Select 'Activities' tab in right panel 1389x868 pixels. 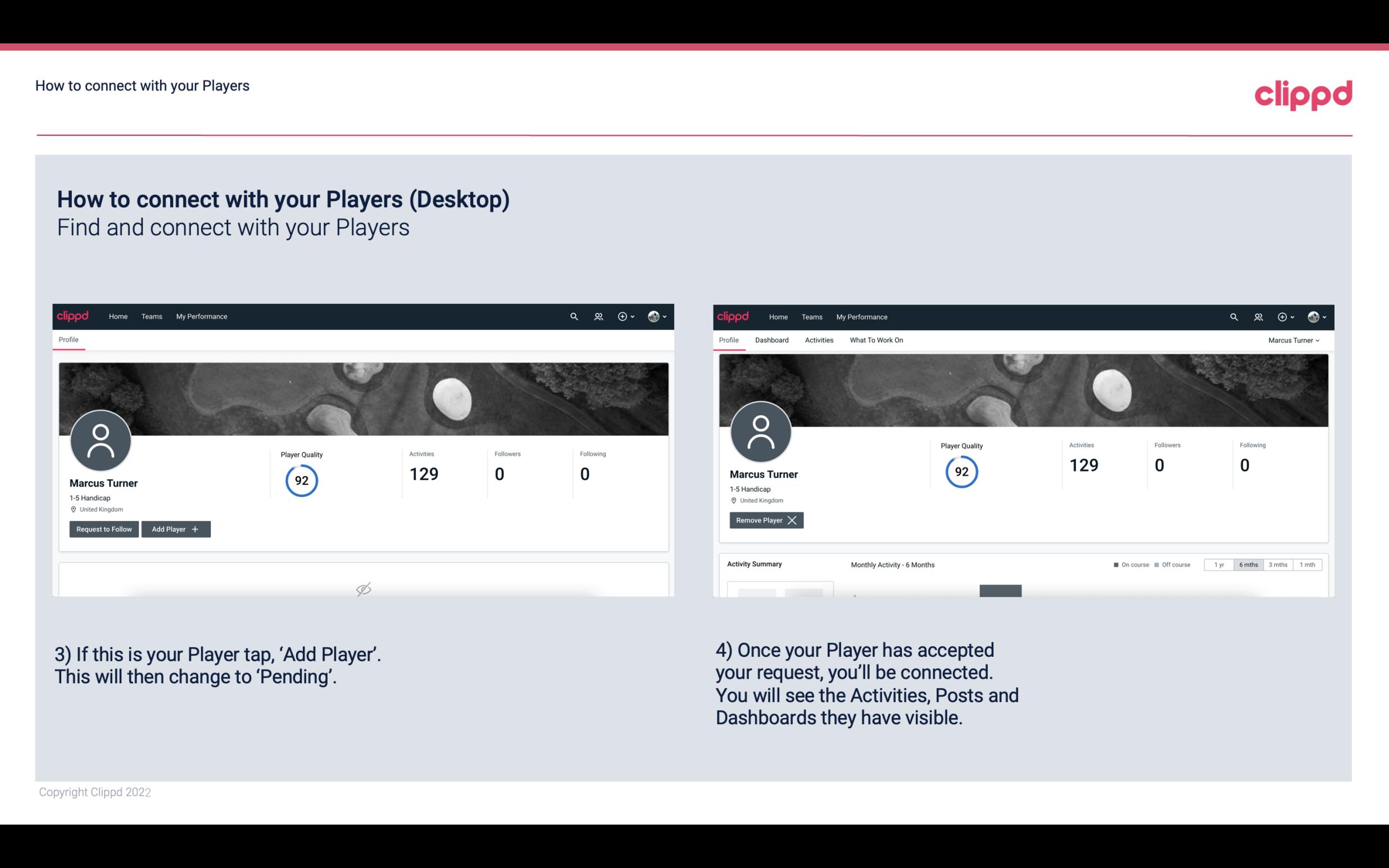click(x=819, y=340)
